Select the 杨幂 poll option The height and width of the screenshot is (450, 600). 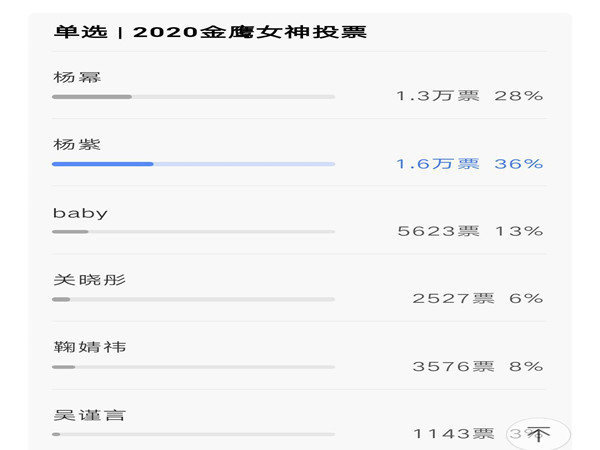click(299, 85)
